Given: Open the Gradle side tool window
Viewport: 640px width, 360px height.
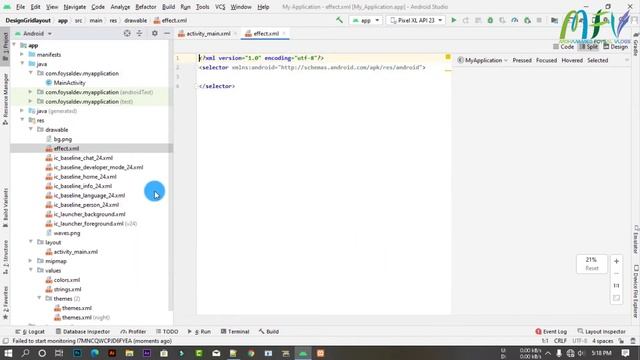Looking at the screenshot, I should point(636,45).
